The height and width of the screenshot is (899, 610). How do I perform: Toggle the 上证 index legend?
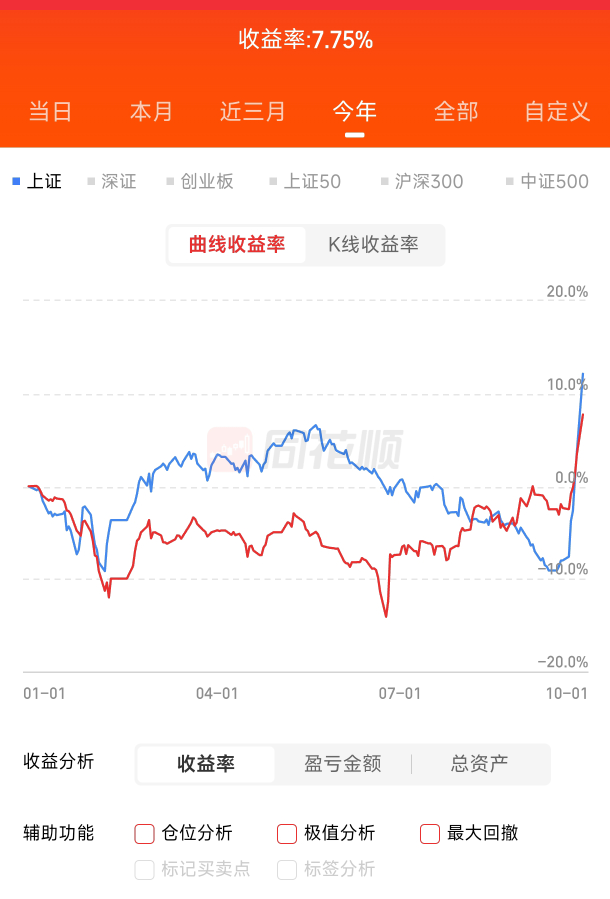(x=37, y=182)
